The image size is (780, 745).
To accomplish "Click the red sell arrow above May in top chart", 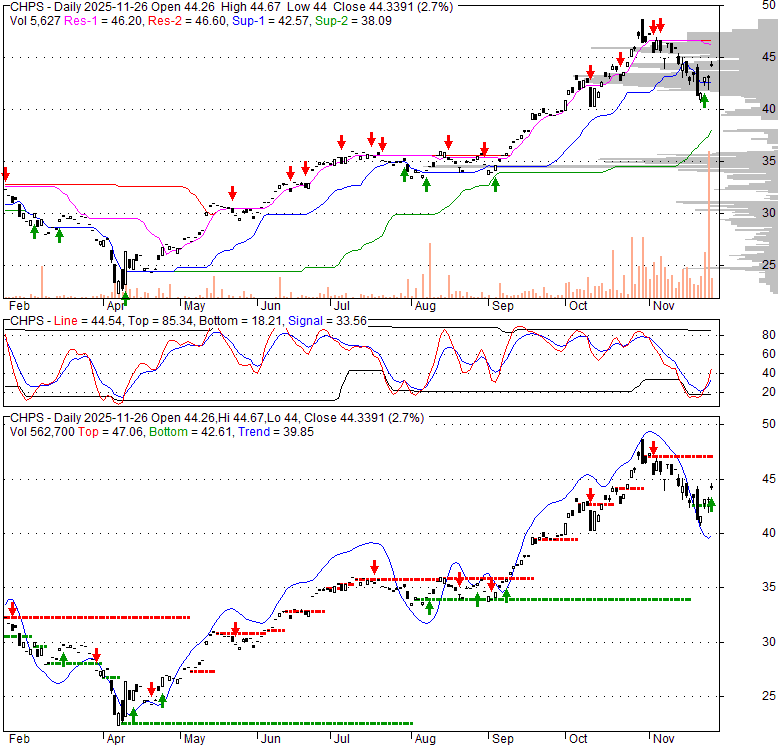I will [x=232, y=193].
